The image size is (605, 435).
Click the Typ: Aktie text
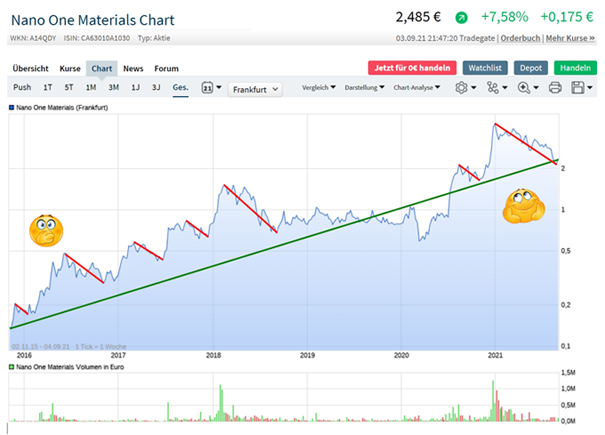tap(154, 38)
